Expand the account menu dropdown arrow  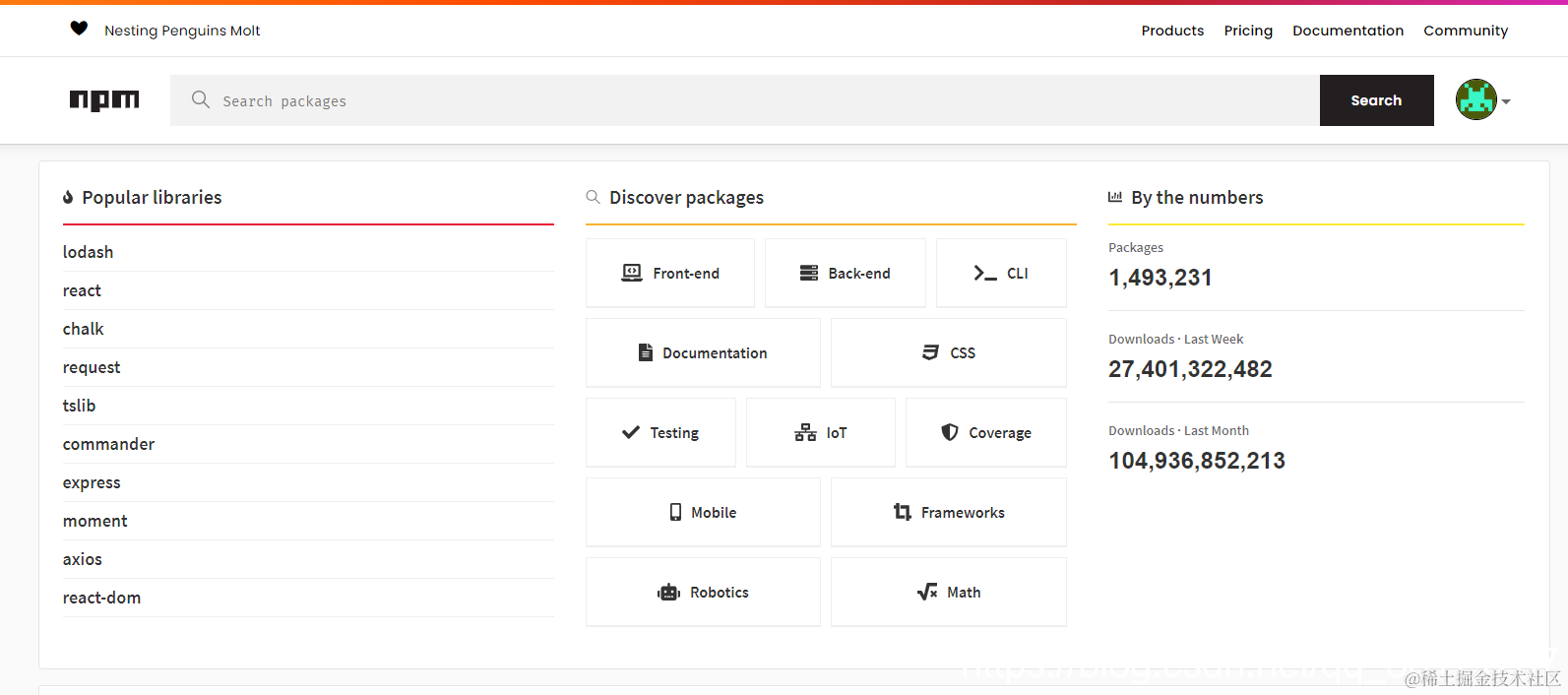coord(1506,101)
